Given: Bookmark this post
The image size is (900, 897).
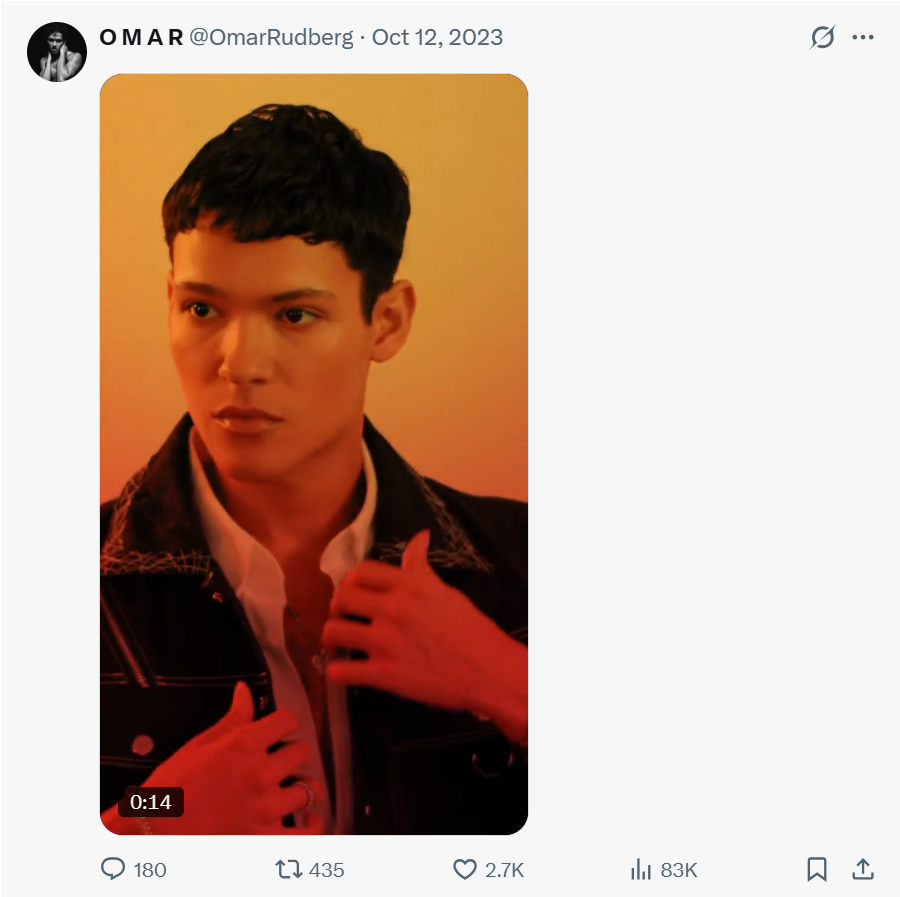Looking at the screenshot, I should (x=817, y=869).
